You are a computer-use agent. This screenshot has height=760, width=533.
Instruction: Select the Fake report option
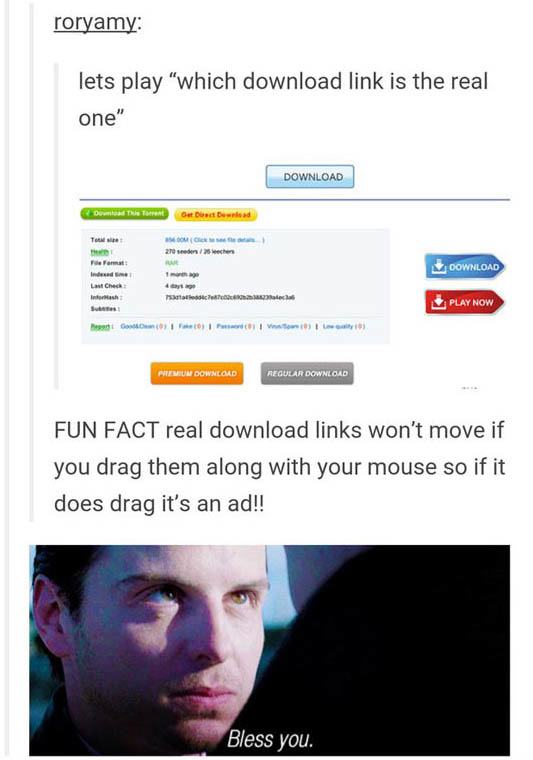tap(190, 327)
